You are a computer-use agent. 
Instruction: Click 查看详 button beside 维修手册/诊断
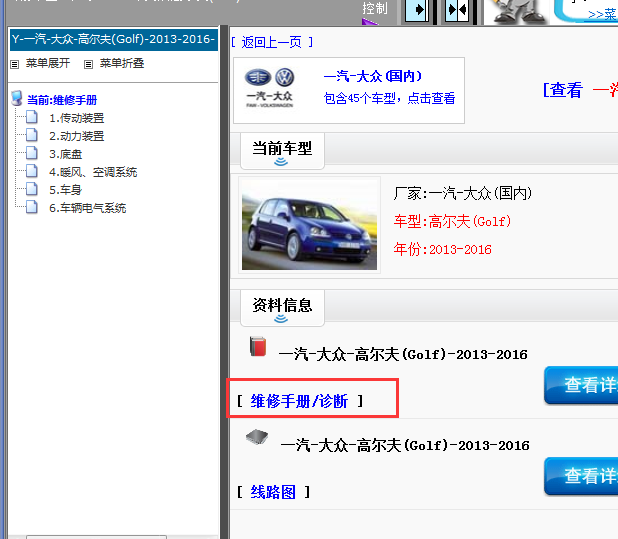coord(581,385)
